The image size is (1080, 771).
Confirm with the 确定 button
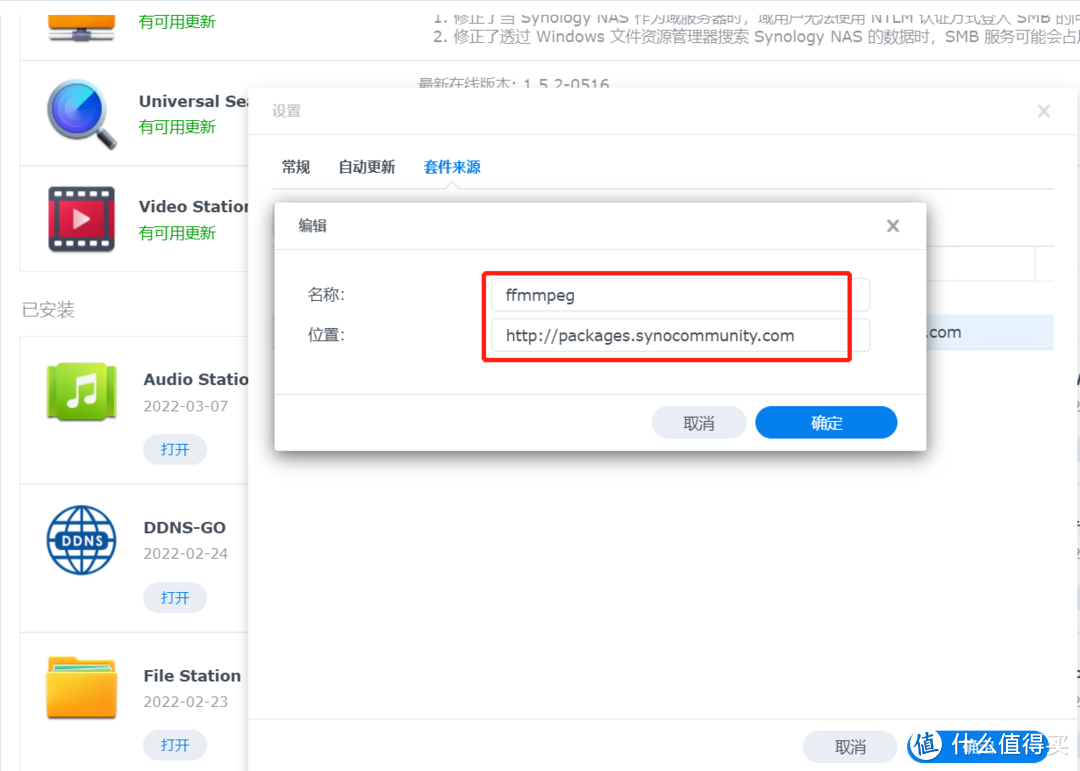tap(826, 422)
